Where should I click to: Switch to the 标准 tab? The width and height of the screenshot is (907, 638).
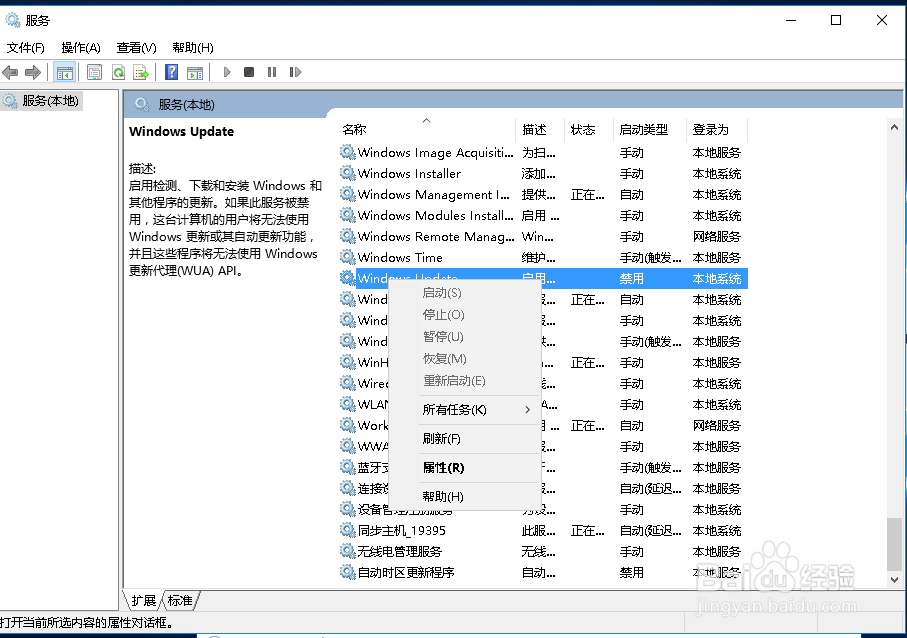(x=180, y=600)
